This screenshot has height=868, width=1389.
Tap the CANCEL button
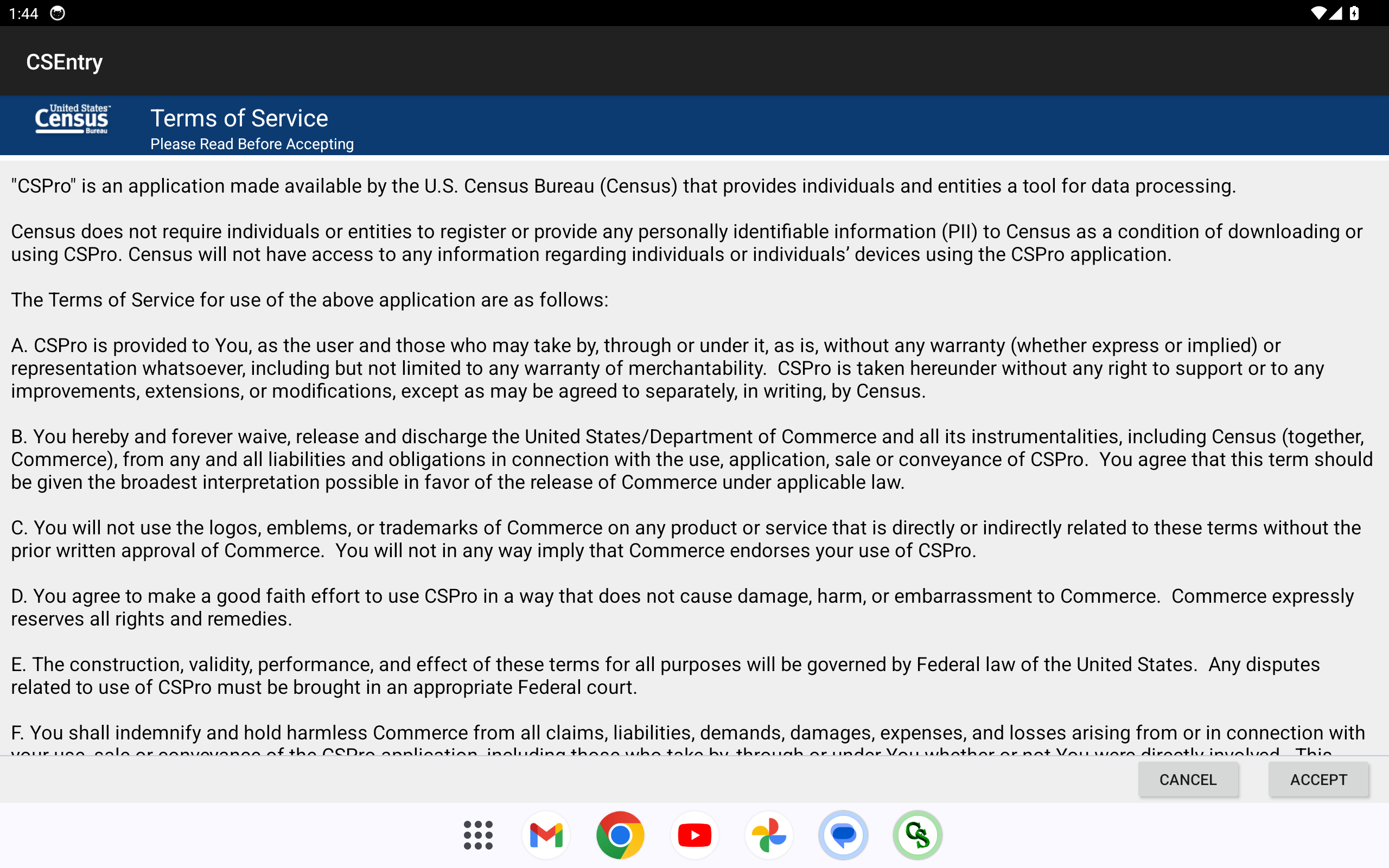1188,780
